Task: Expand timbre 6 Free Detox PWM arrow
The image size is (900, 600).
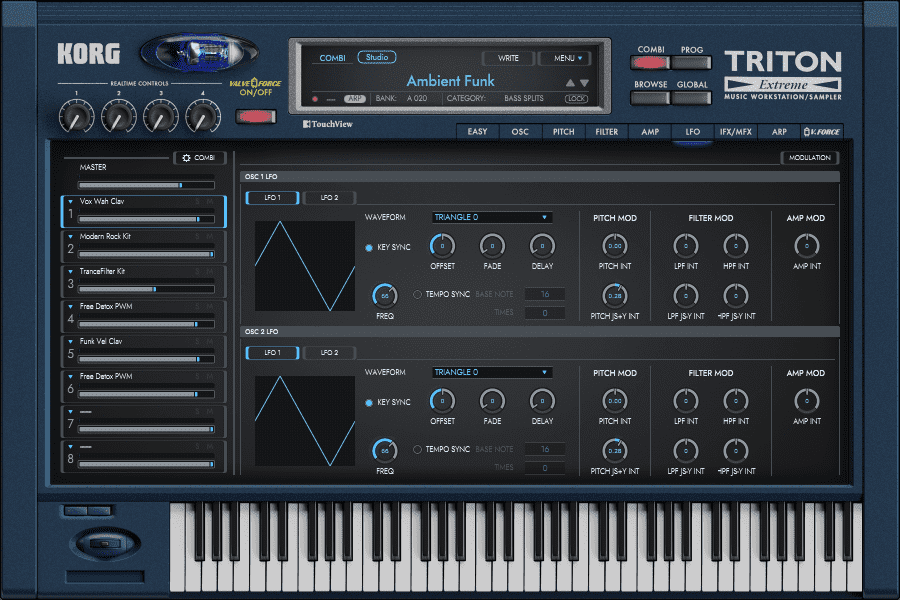Action: (x=71, y=377)
